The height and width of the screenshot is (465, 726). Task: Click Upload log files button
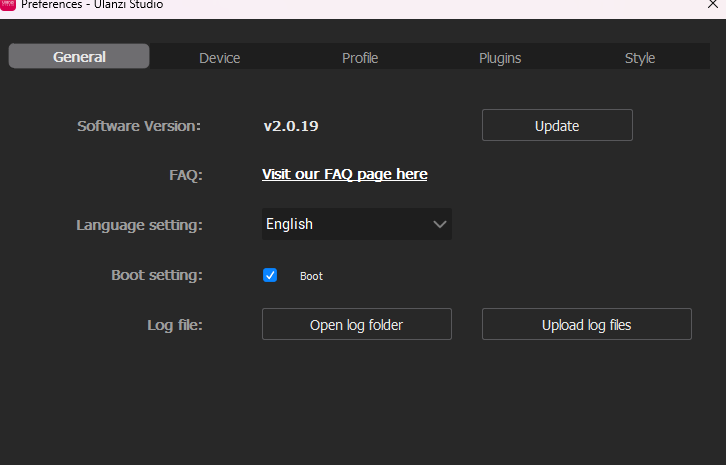587,324
